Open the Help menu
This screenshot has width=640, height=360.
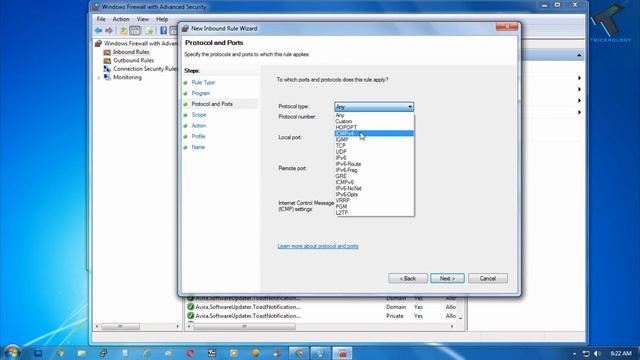point(162,19)
